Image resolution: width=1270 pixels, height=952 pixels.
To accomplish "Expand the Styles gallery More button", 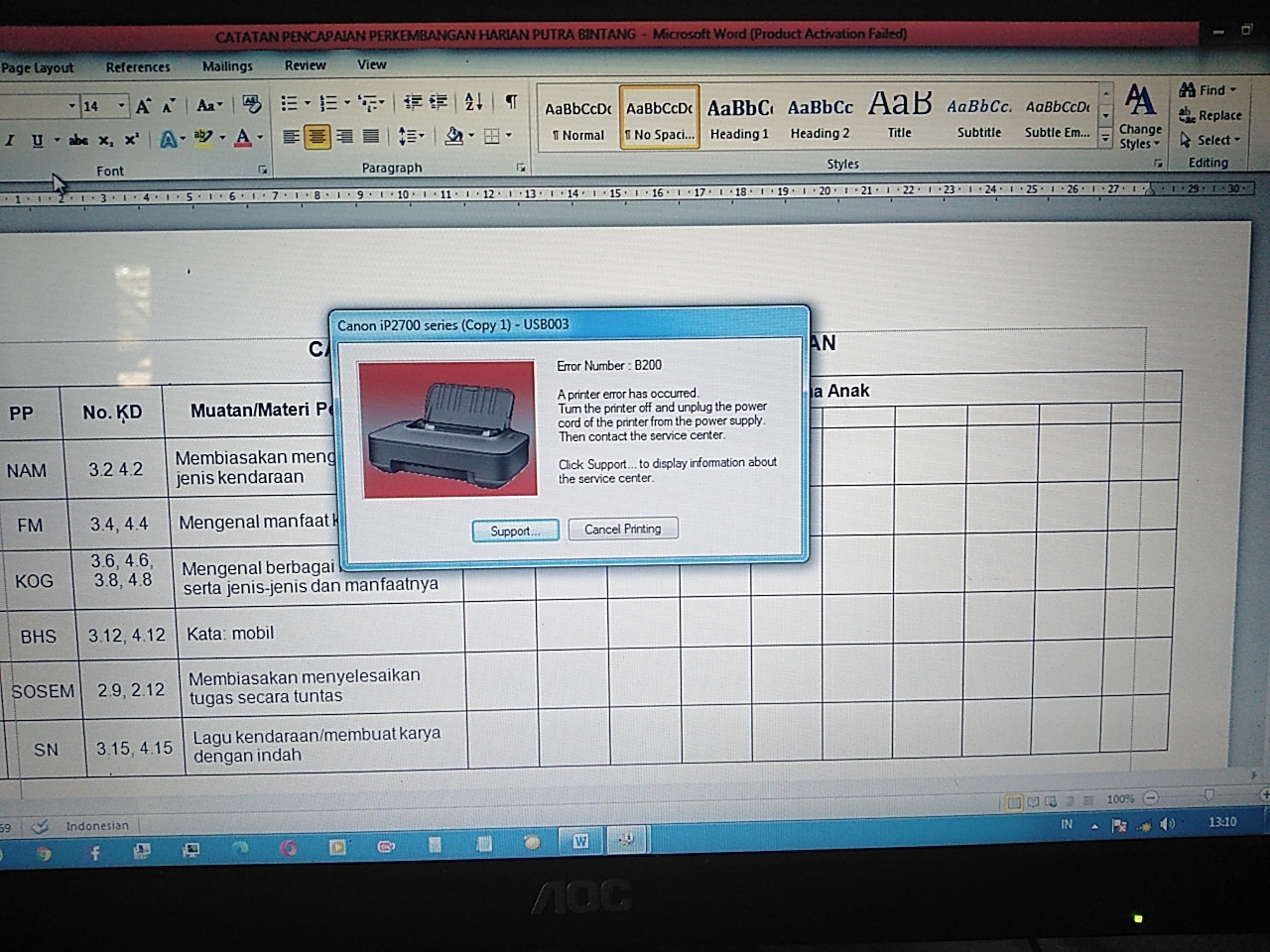I will (x=1105, y=140).
